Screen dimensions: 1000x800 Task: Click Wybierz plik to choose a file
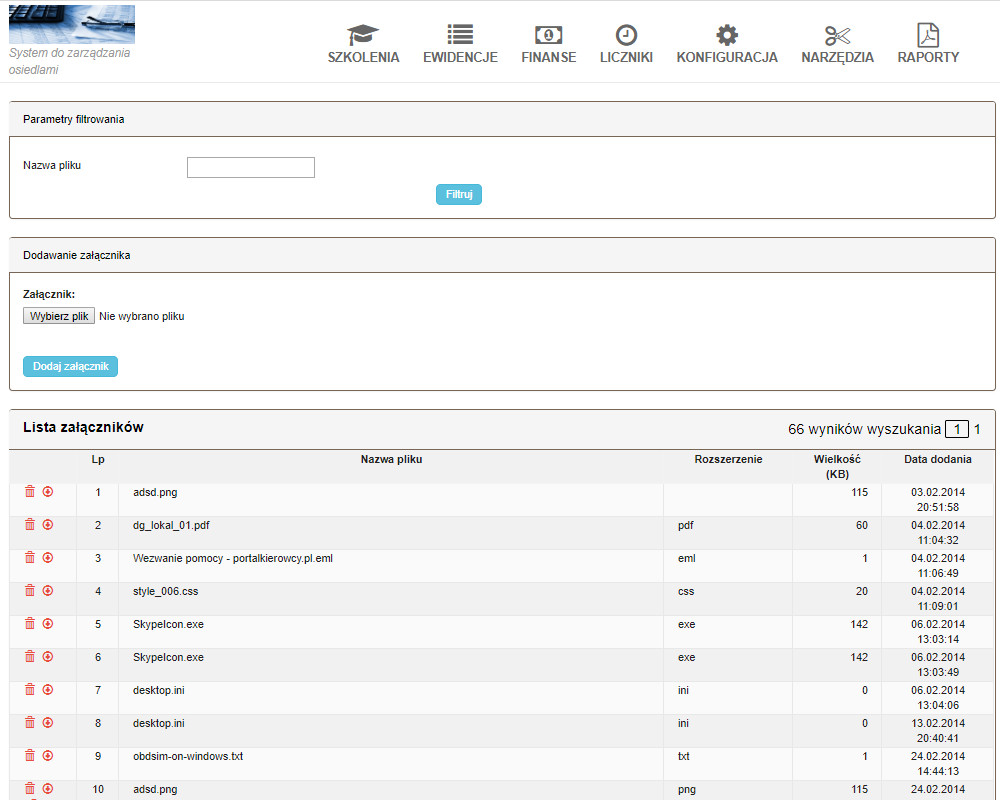[x=59, y=316]
